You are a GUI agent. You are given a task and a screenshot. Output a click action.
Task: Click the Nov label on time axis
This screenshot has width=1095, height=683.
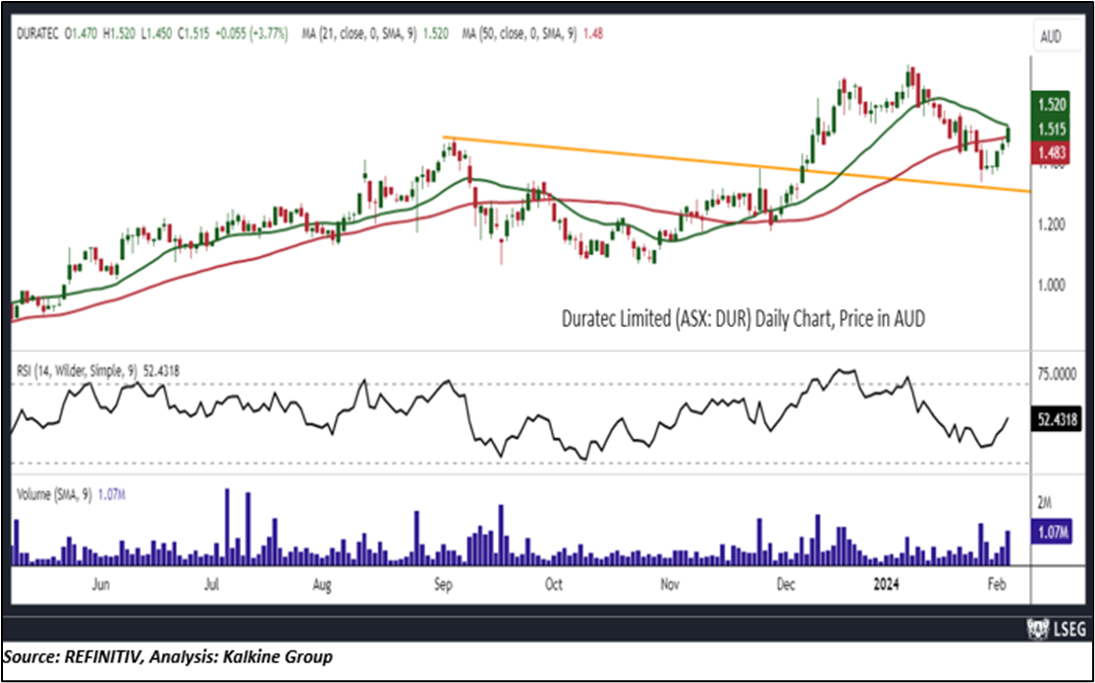pyautogui.click(x=670, y=584)
